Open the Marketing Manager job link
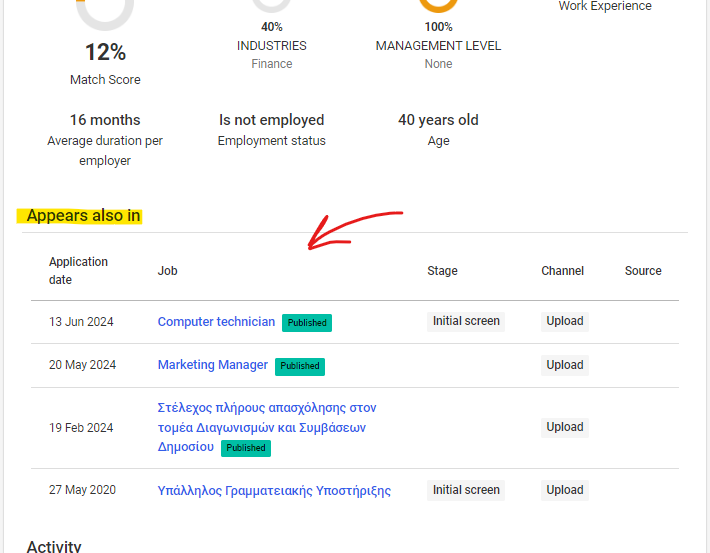This screenshot has height=553, width=710. click(212, 365)
